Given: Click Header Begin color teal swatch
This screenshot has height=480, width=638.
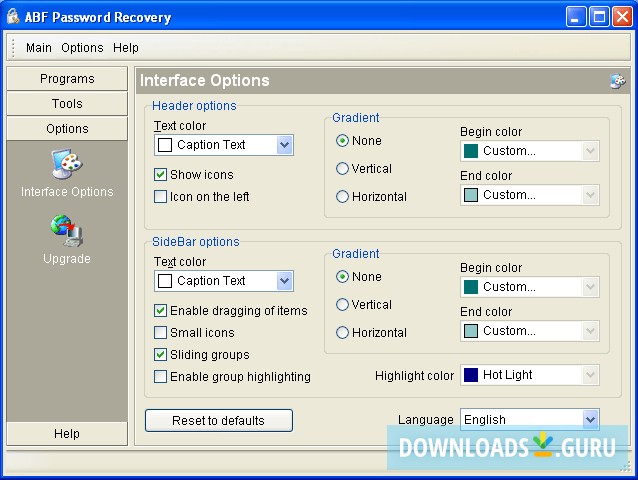Looking at the screenshot, I should pyautogui.click(x=471, y=151).
